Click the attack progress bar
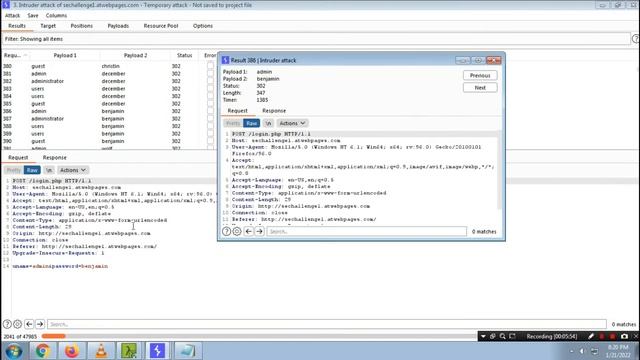Image resolution: width=640 pixels, height=360 pixels. (260, 336)
